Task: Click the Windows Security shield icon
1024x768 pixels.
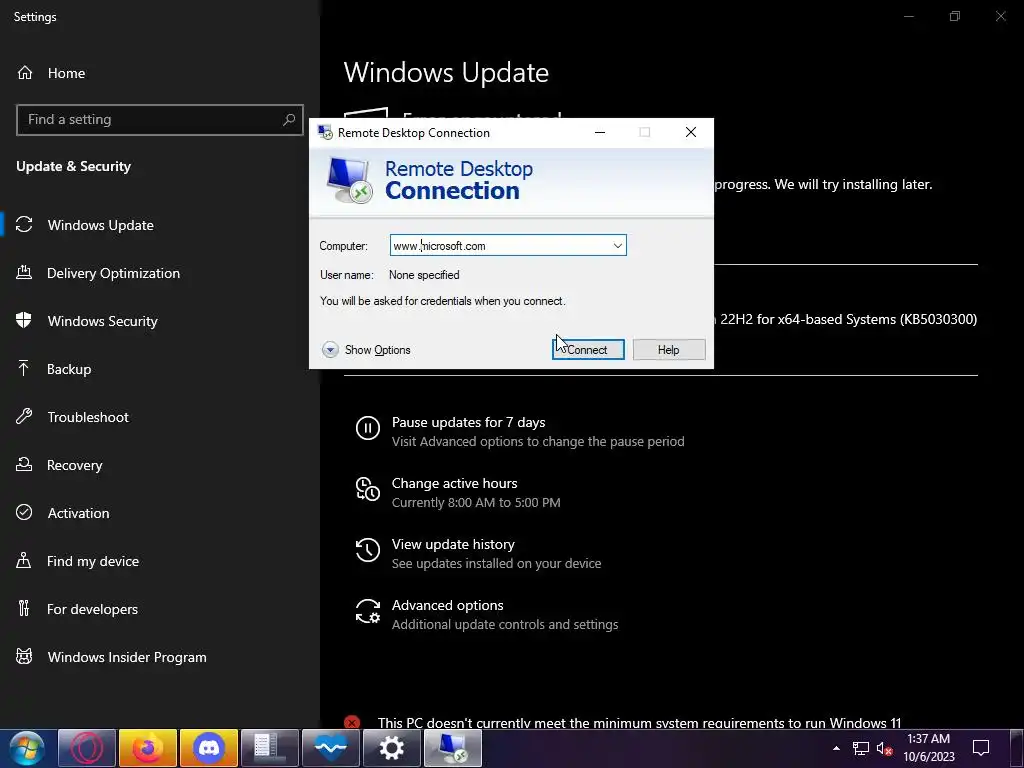Action: click(24, 320)
